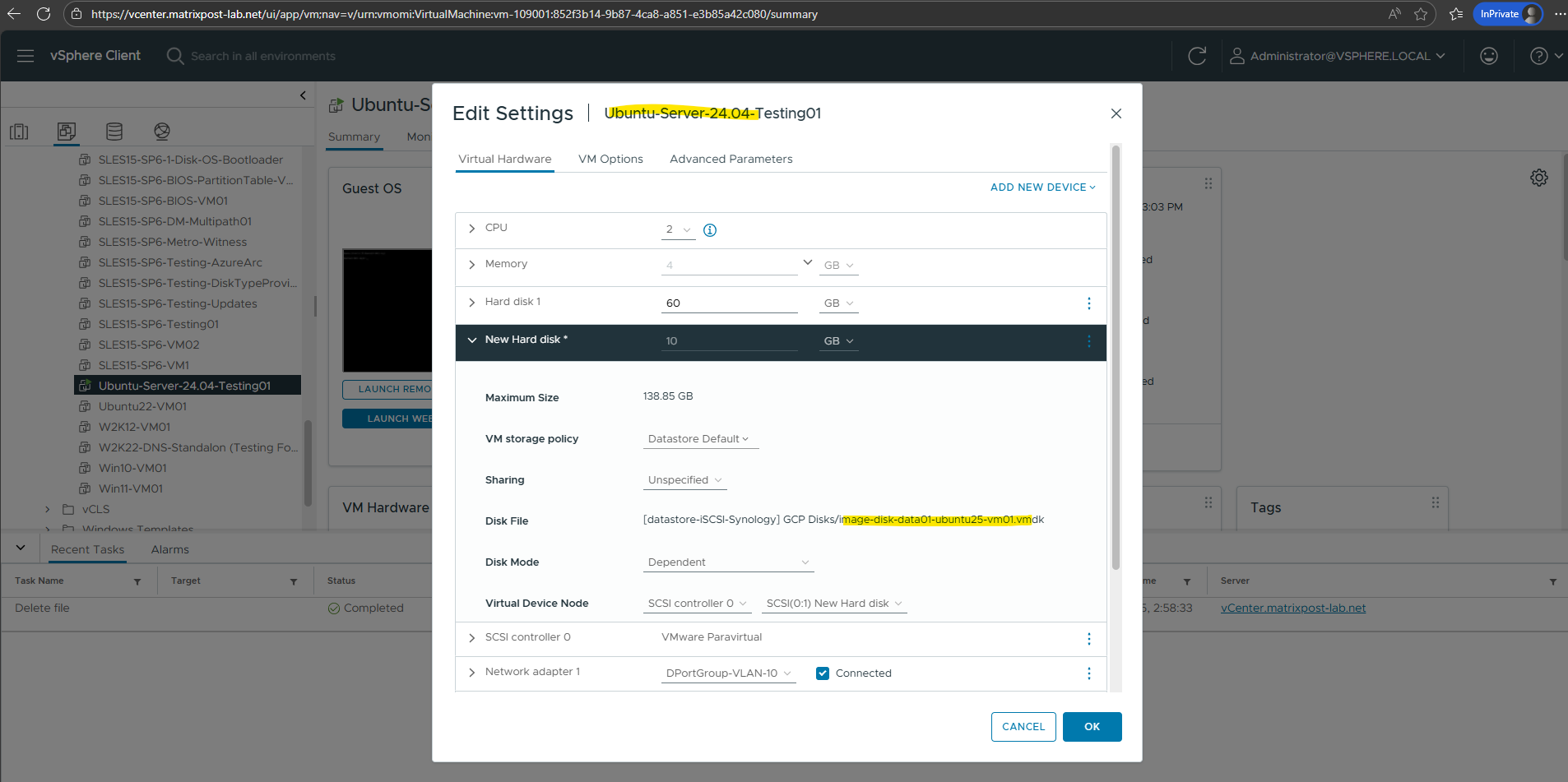The height and width of the screenshot is (782, 1568).
Task: Collapse the left navigation pane
Action: 303,95
